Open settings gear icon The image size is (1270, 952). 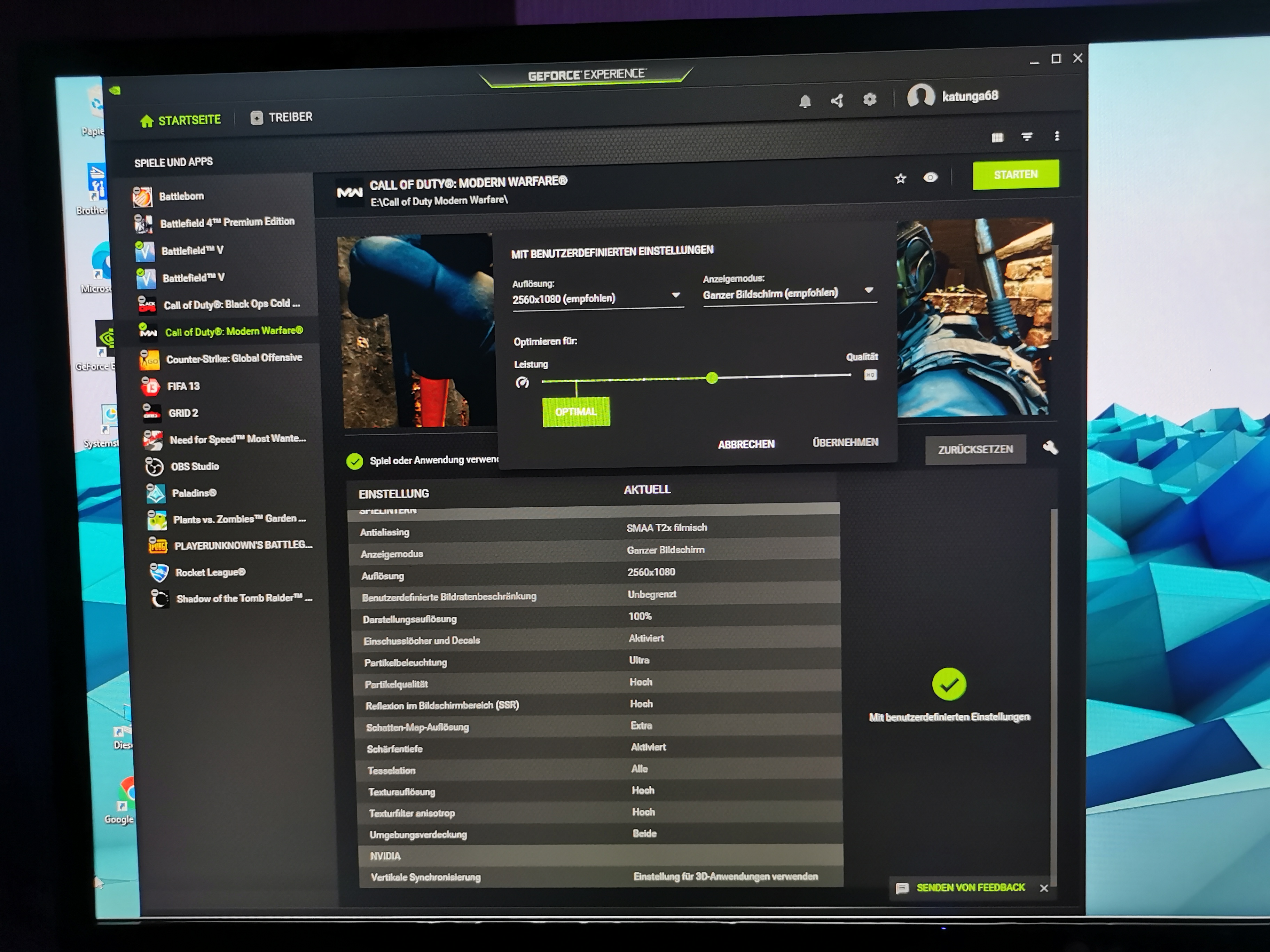click(x=870, y=99)
